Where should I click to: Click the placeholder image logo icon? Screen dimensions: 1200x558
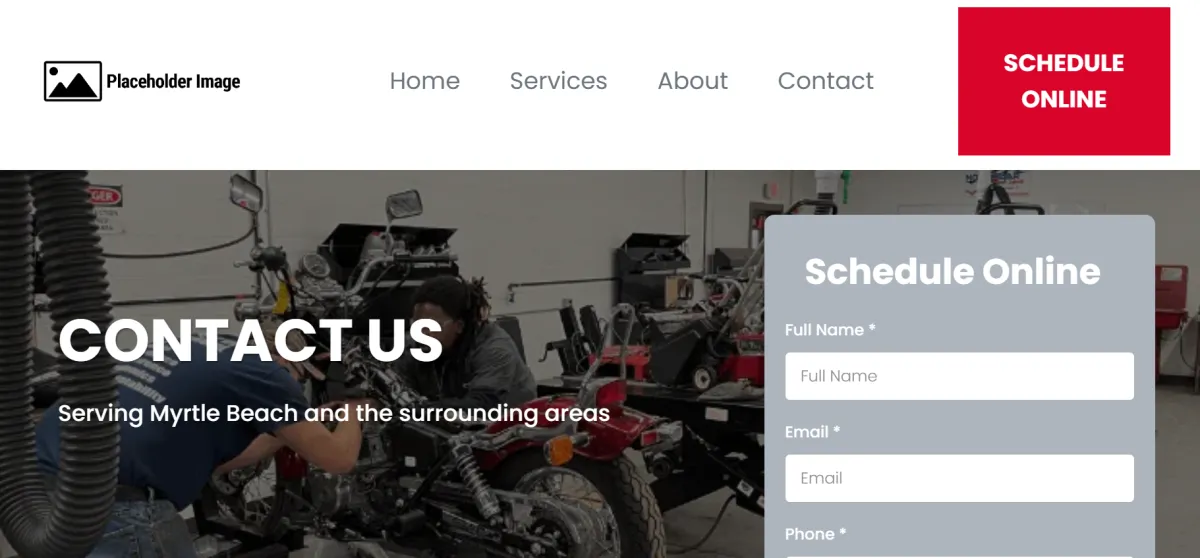73,81
